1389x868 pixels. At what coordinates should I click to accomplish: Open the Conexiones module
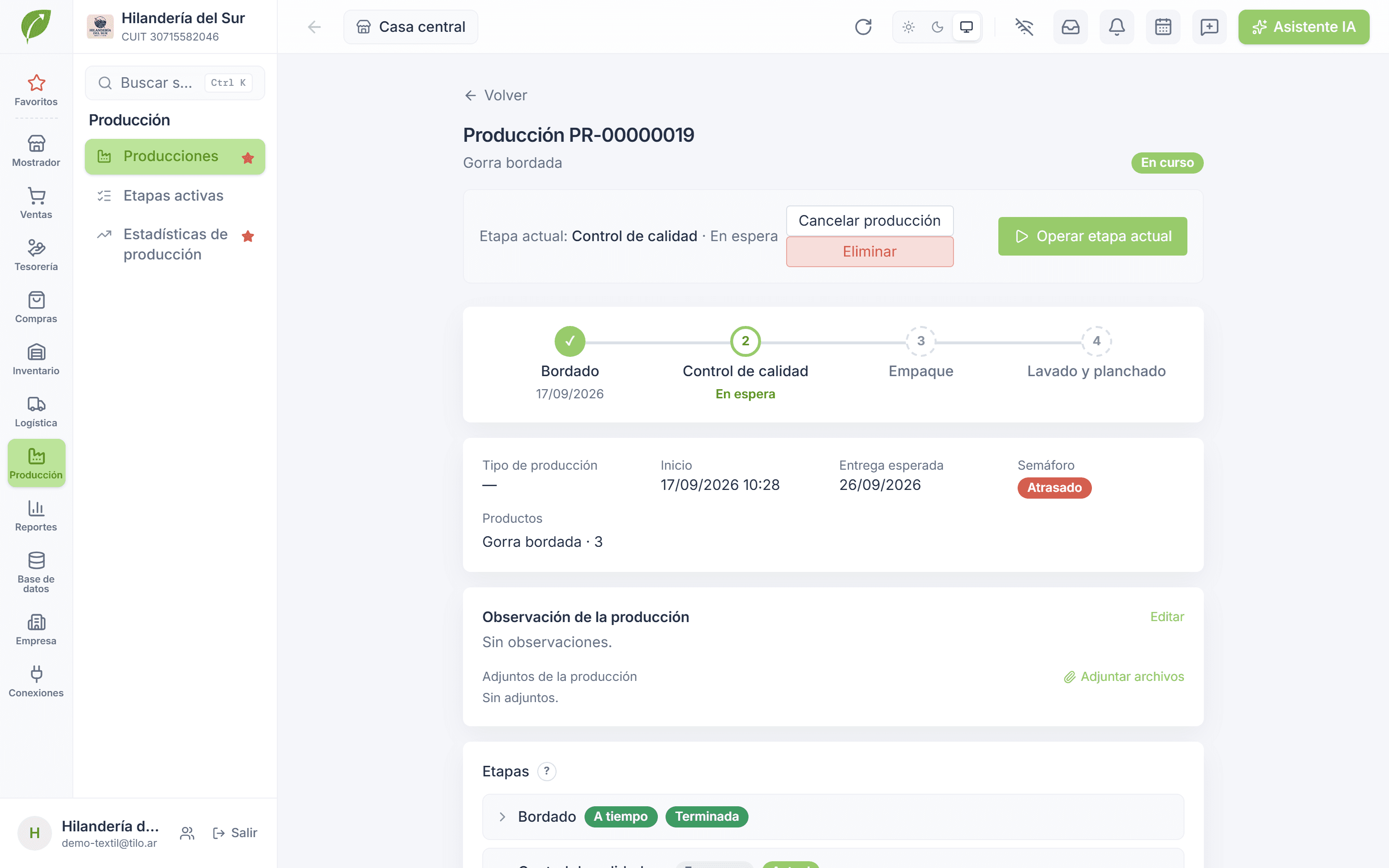coord(36,682)
